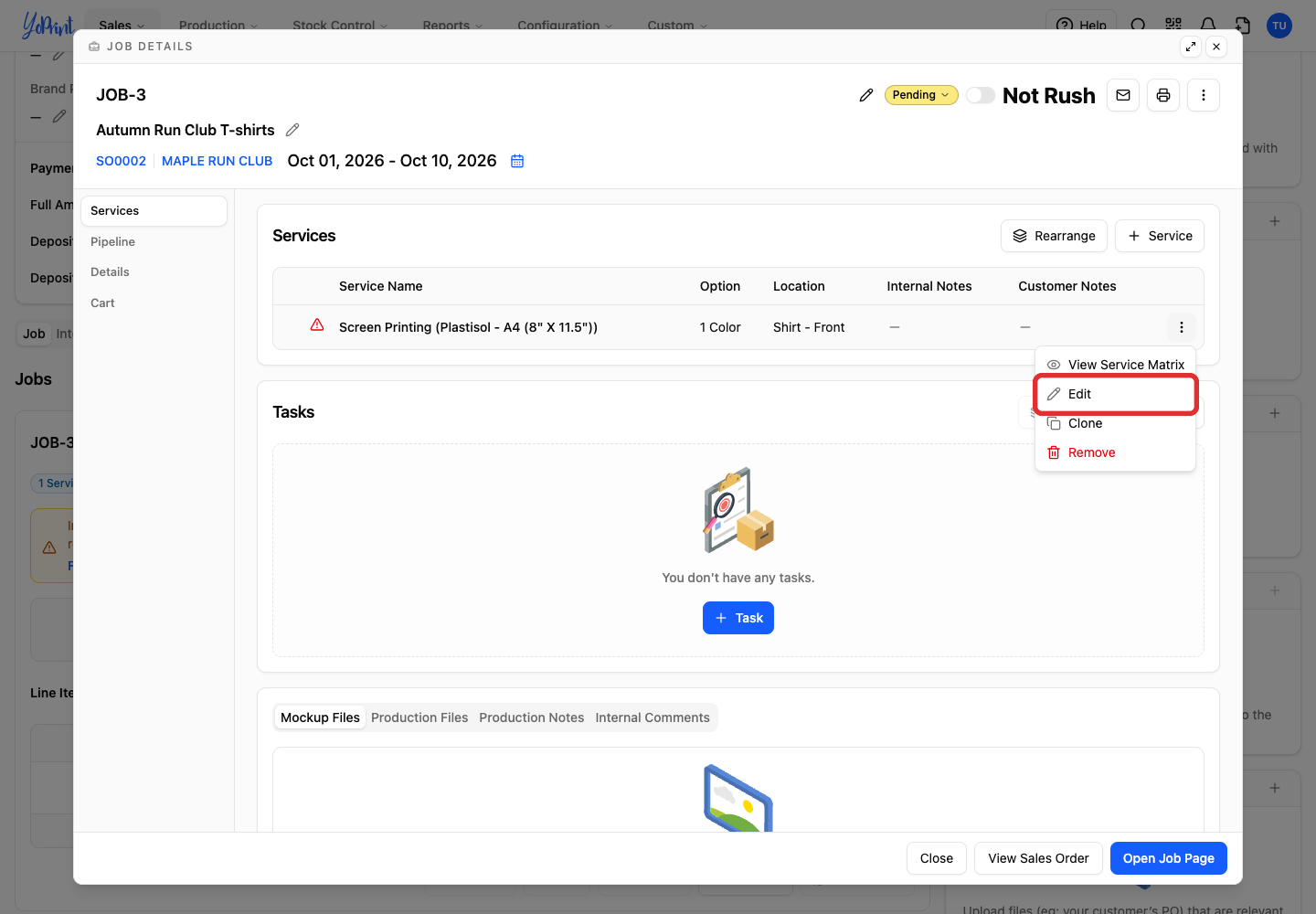
Task: Open the SO0002 sales order link
Action: point(122,161)
